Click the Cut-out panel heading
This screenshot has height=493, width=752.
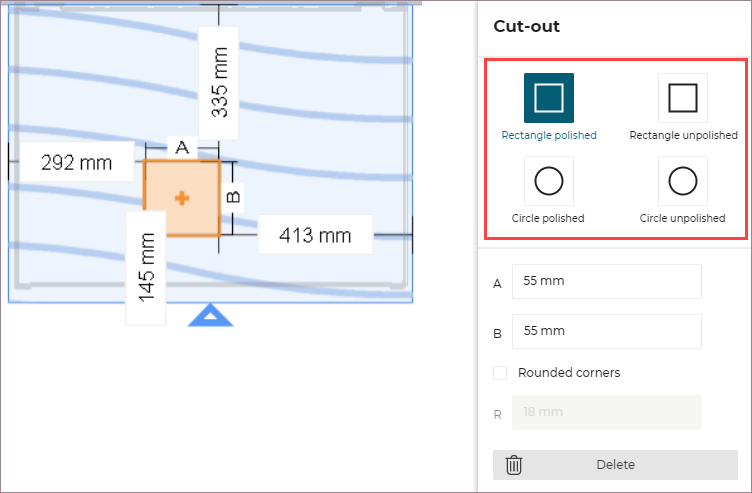coord(526,27)
